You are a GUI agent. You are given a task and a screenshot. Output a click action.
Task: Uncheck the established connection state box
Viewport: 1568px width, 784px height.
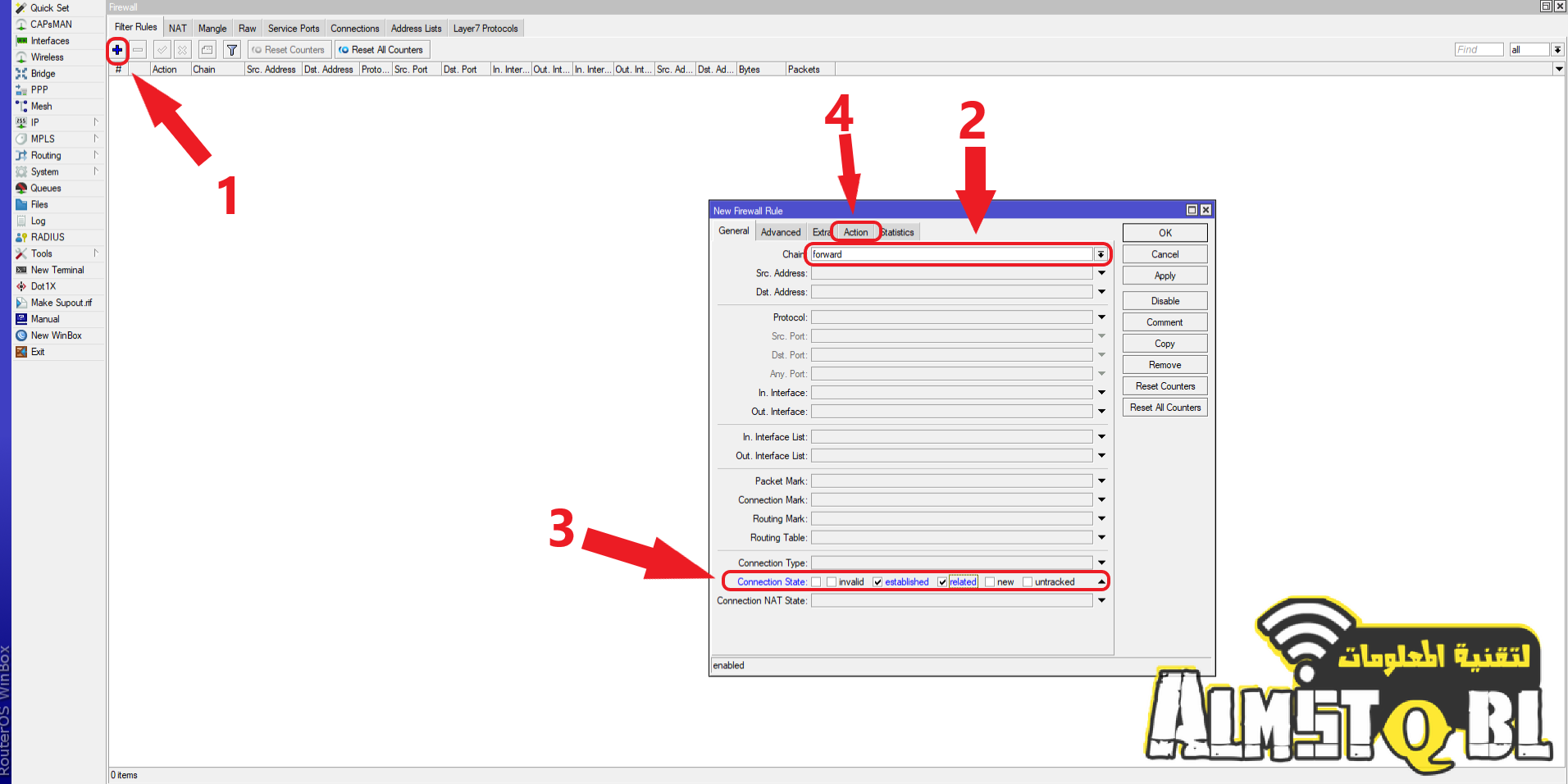pyautogui.click(x=877, y=582)
